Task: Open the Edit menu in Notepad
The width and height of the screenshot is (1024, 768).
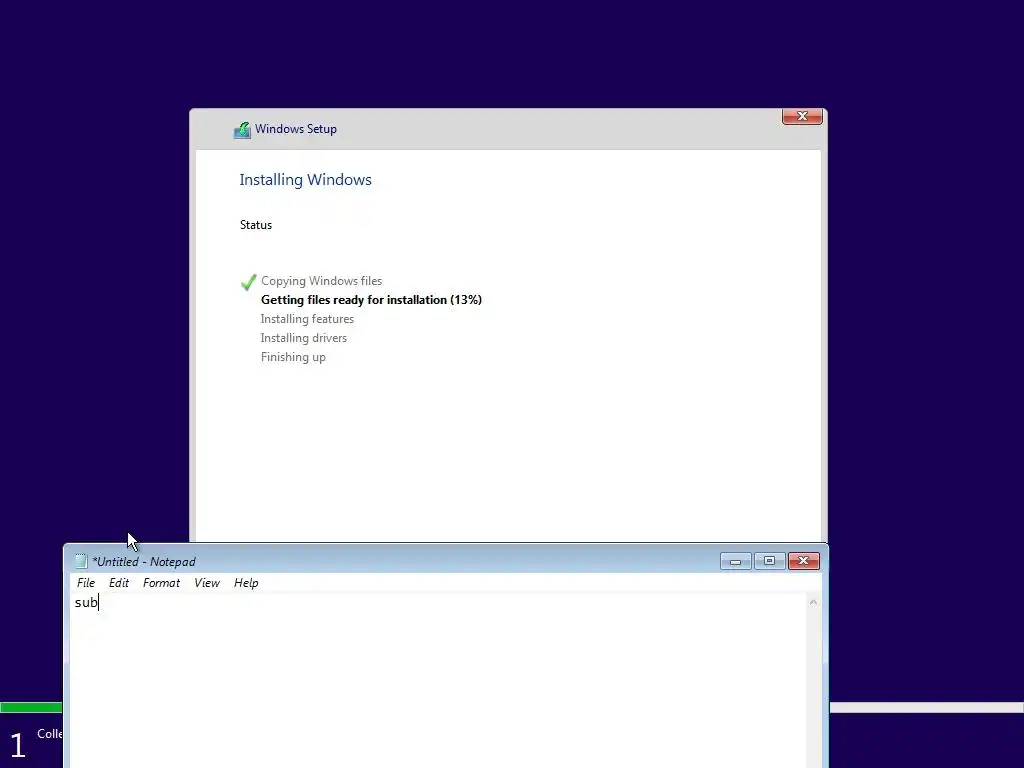Action: point(118,583)
